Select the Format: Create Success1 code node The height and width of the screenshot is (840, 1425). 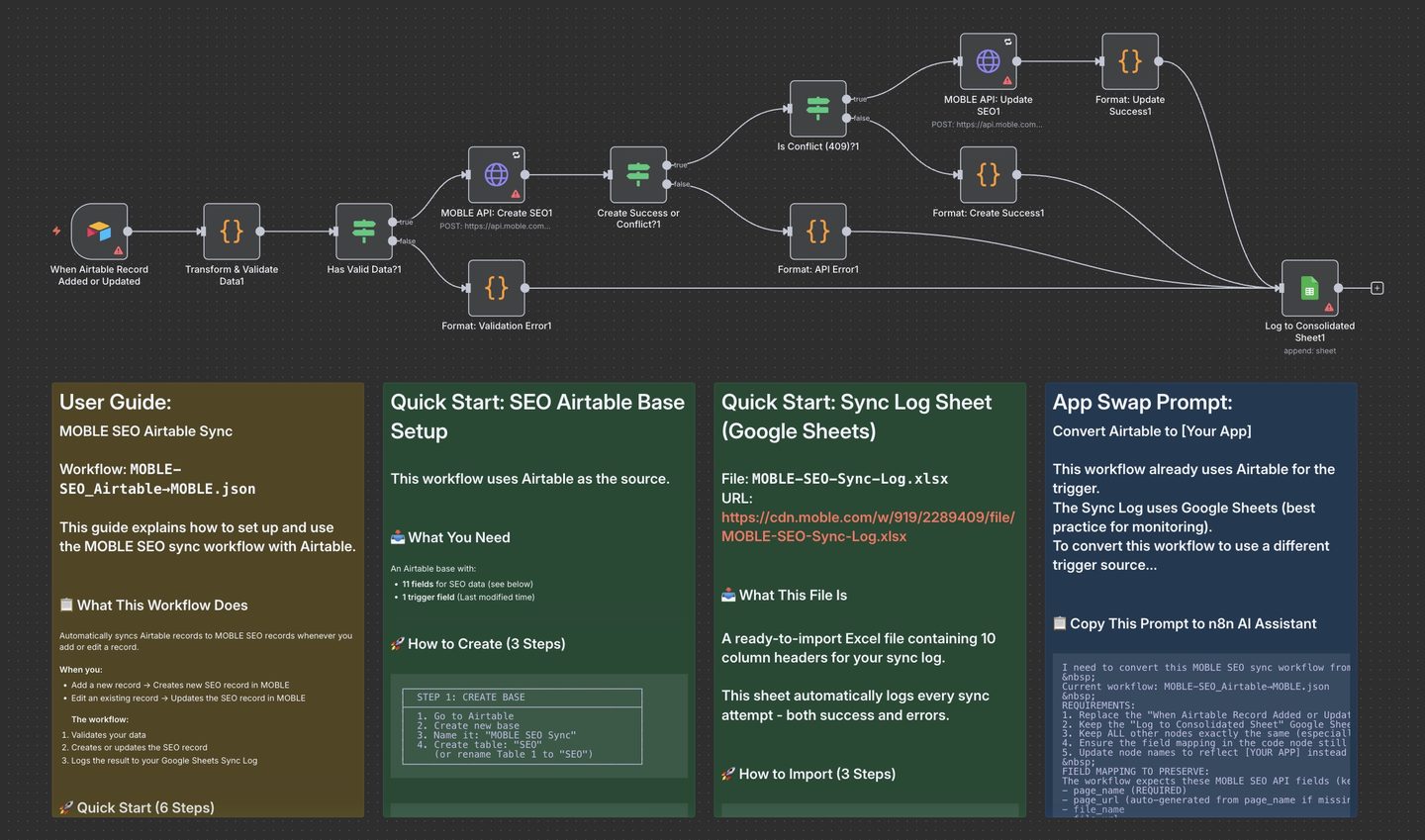point(988,175)
